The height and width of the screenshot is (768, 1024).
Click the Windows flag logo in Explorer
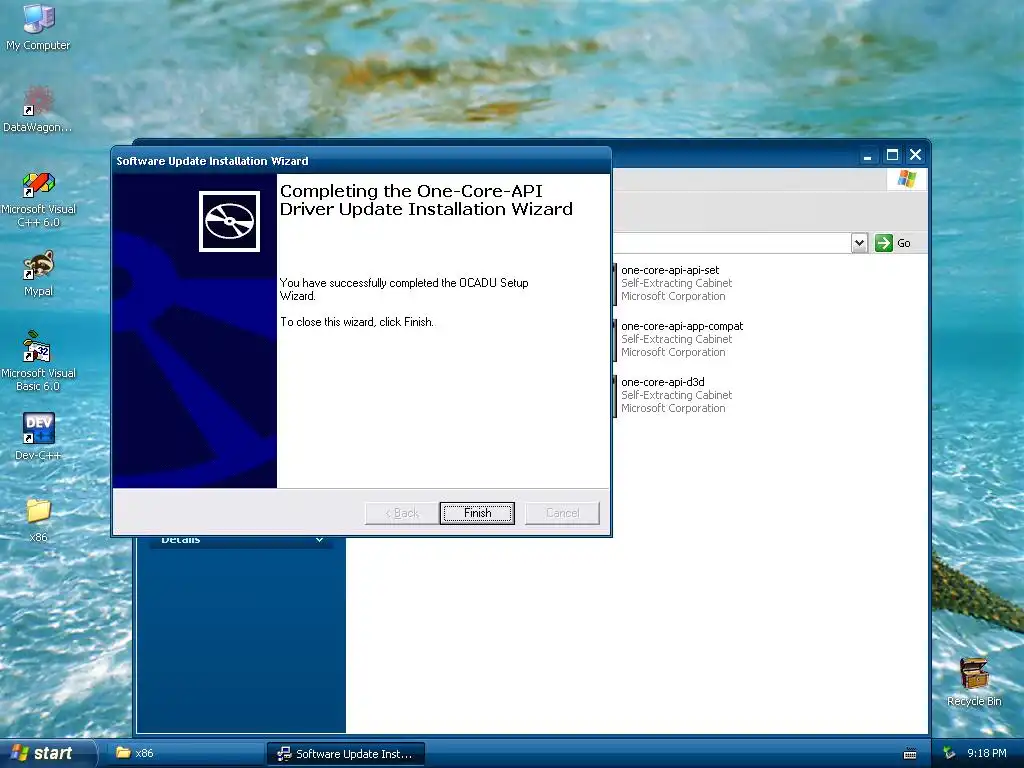click(906, 179)
